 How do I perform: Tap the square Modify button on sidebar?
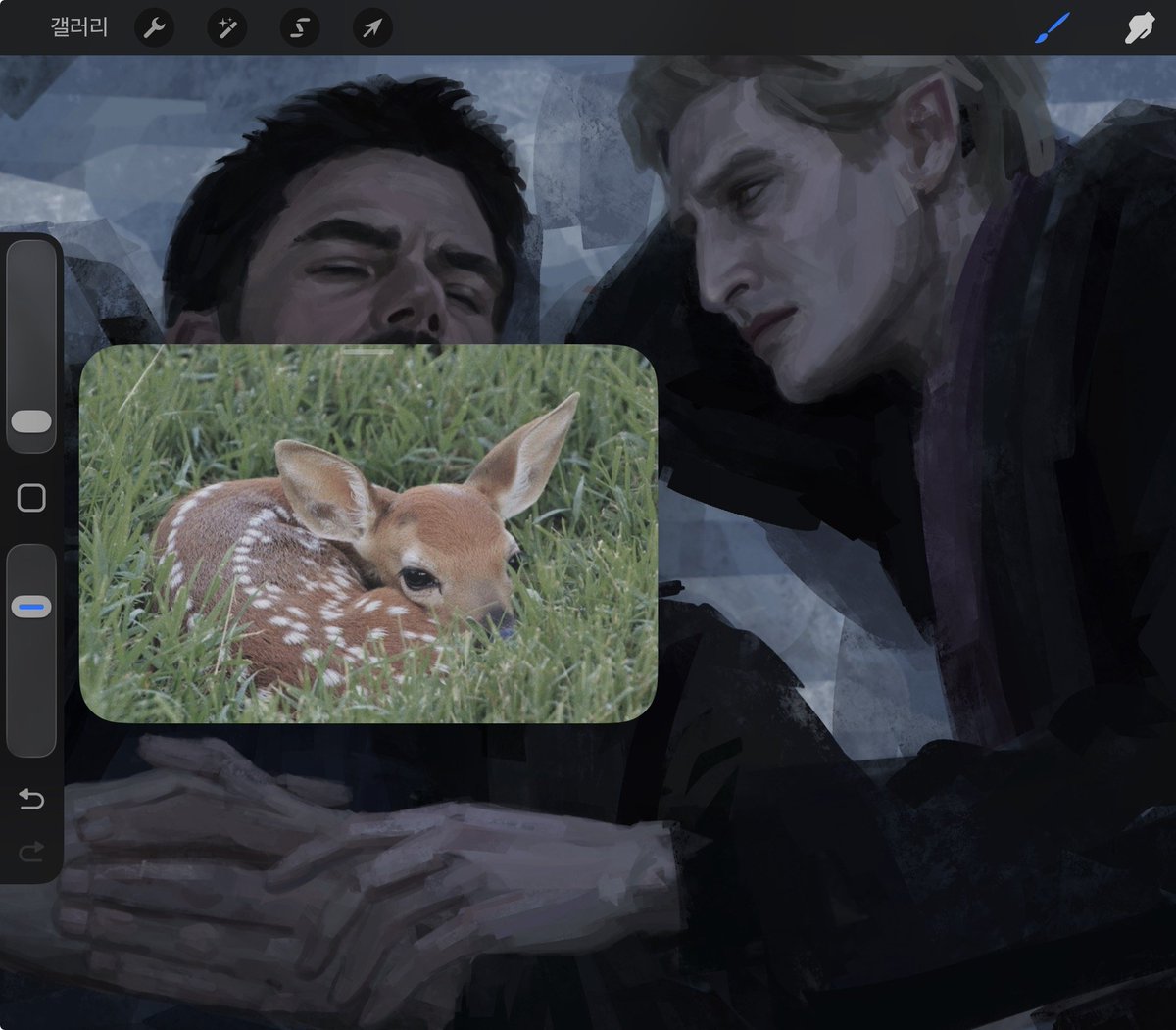(x=31, y=498)
